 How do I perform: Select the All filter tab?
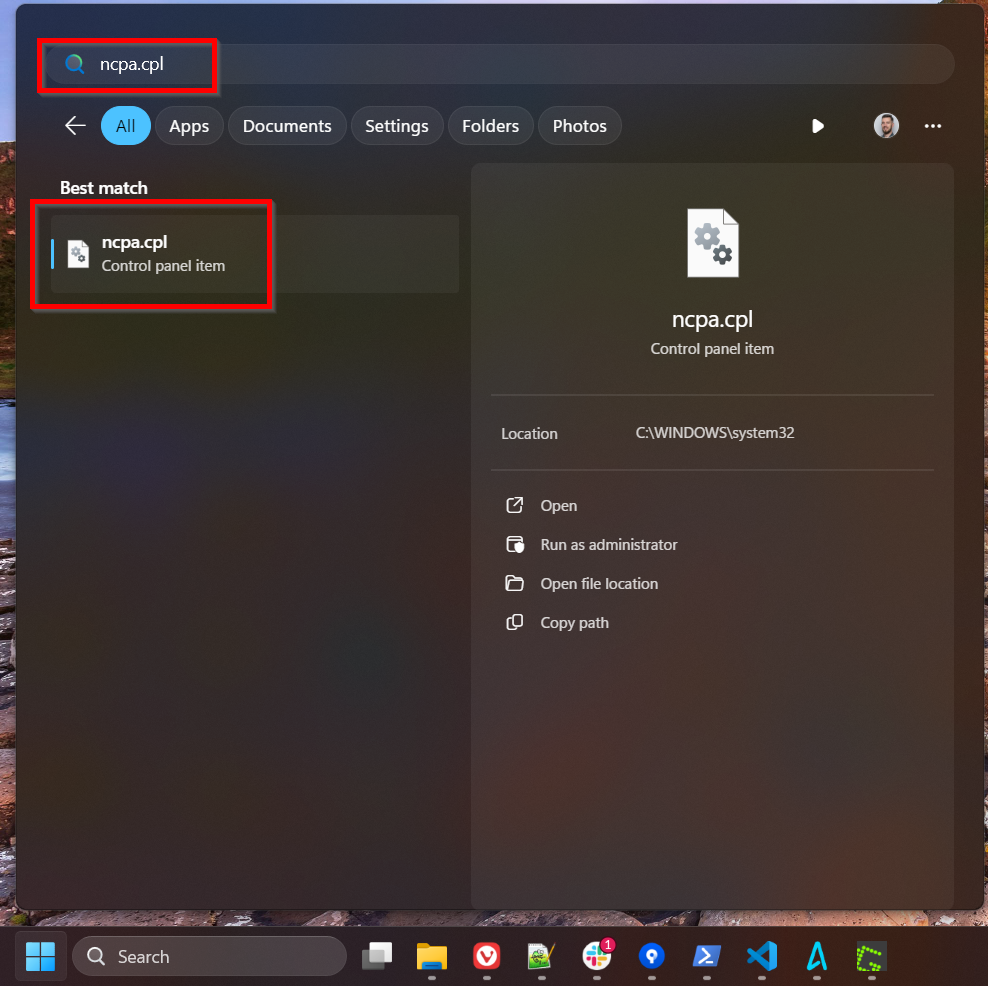[125, 125]
